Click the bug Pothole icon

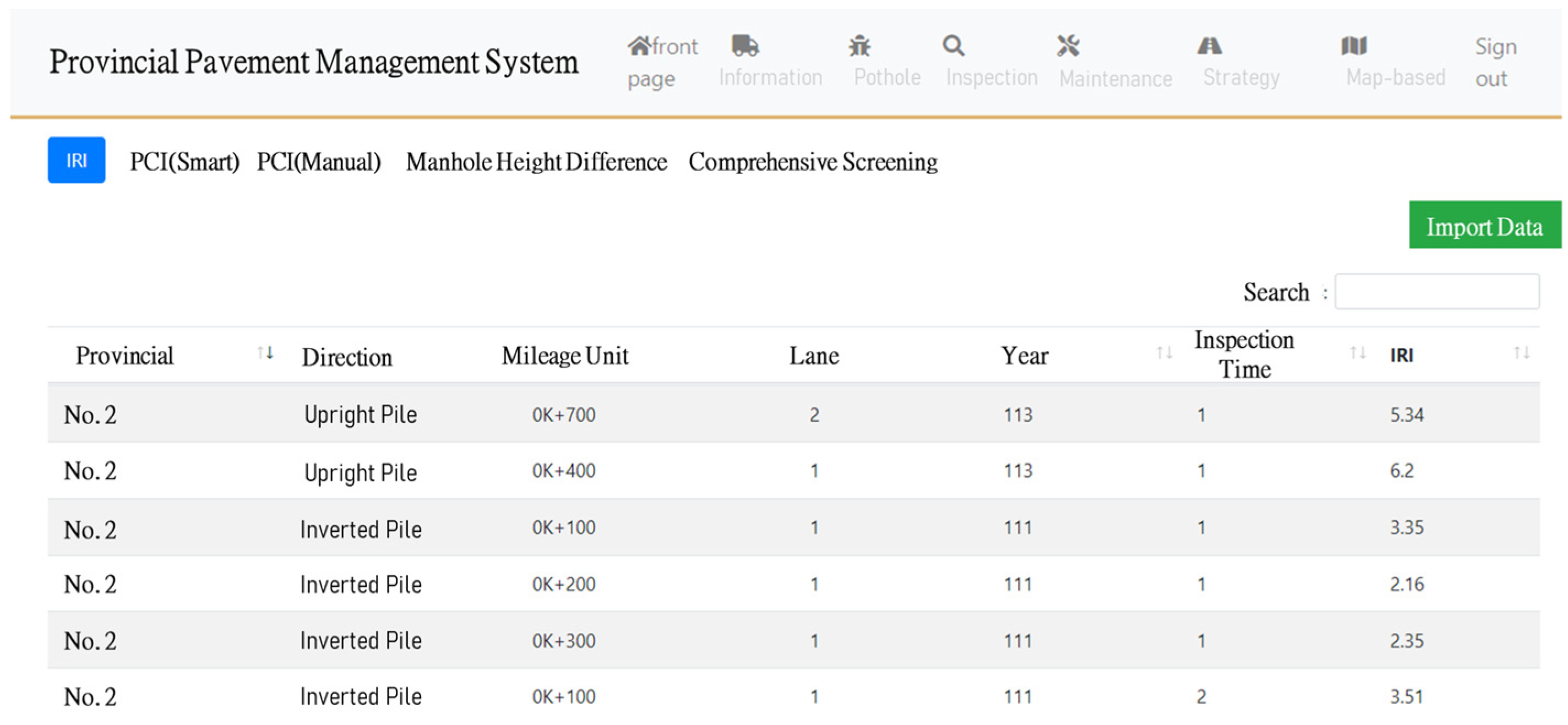point(859,46)
